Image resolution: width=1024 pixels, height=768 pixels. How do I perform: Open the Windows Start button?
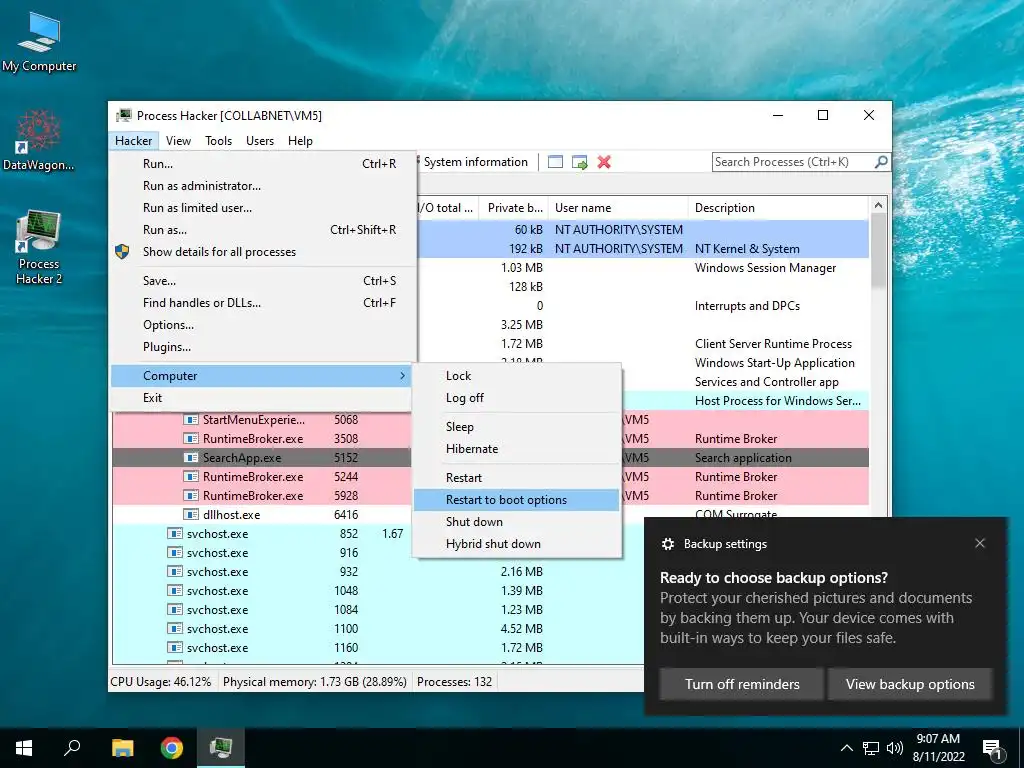24,748
